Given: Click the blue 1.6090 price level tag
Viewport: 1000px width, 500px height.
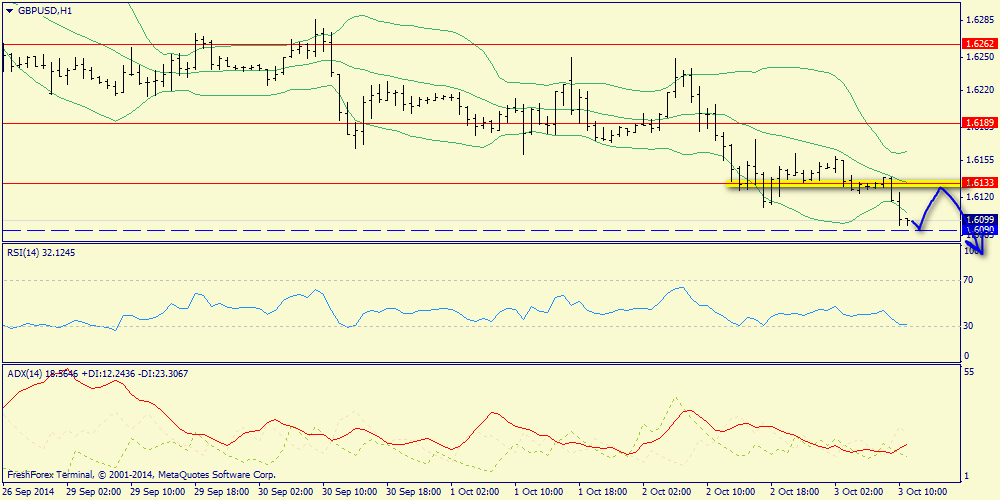Looking at the screenshot, I should coord(978,230).
